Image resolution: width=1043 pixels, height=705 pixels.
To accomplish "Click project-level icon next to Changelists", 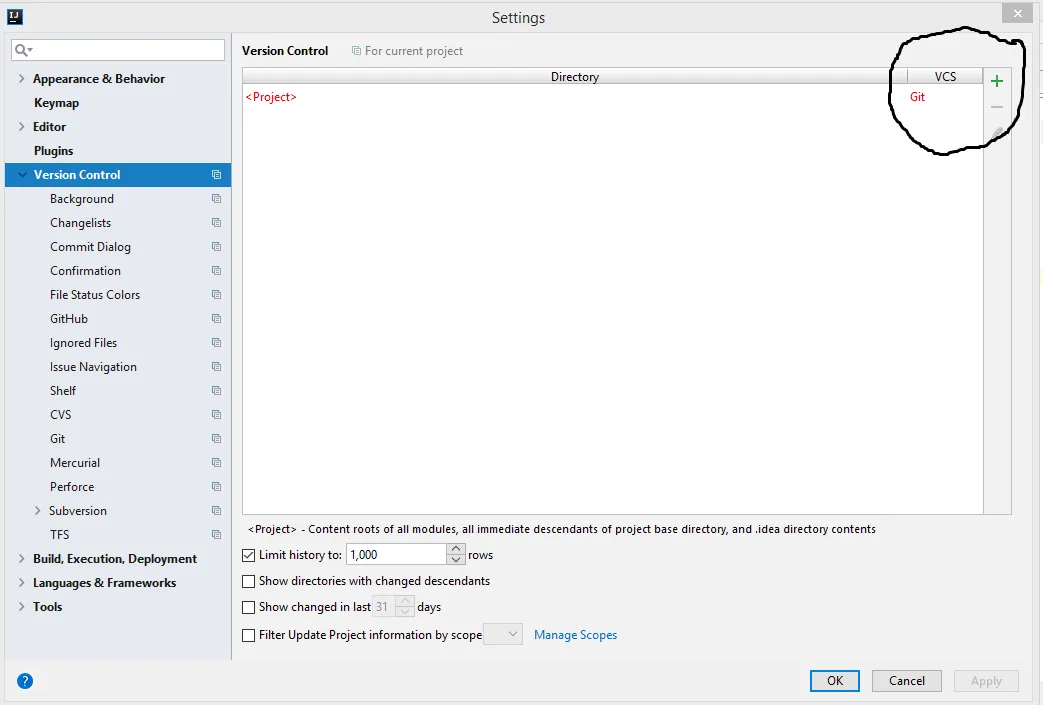I will click(x=216, y=223).
